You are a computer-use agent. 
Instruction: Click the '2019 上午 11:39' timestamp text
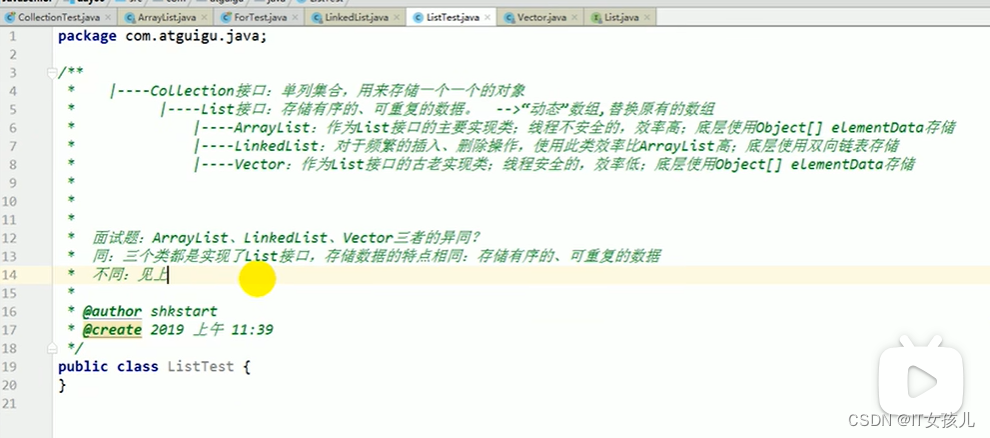[x=212, y=329]
